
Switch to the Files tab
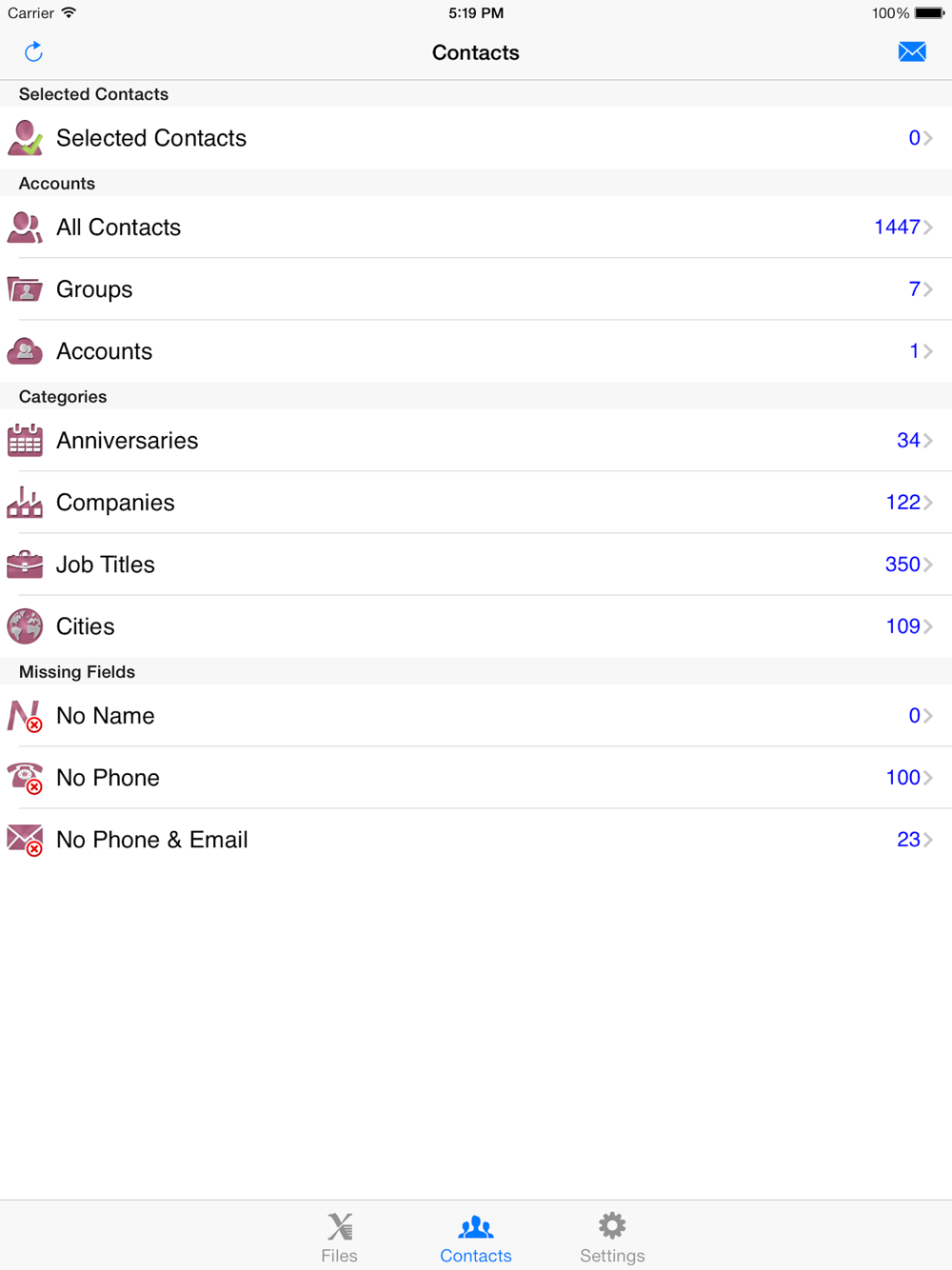(x=339, y=1237)
